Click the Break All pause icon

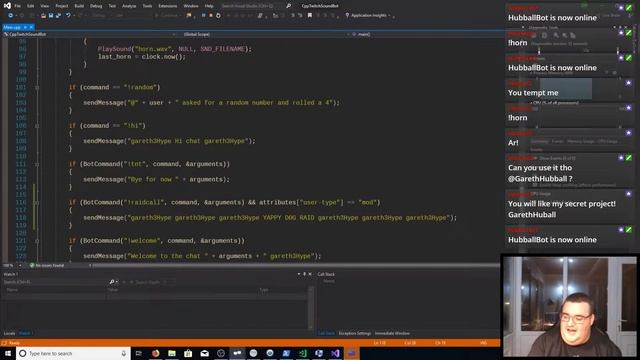[203, 16]
